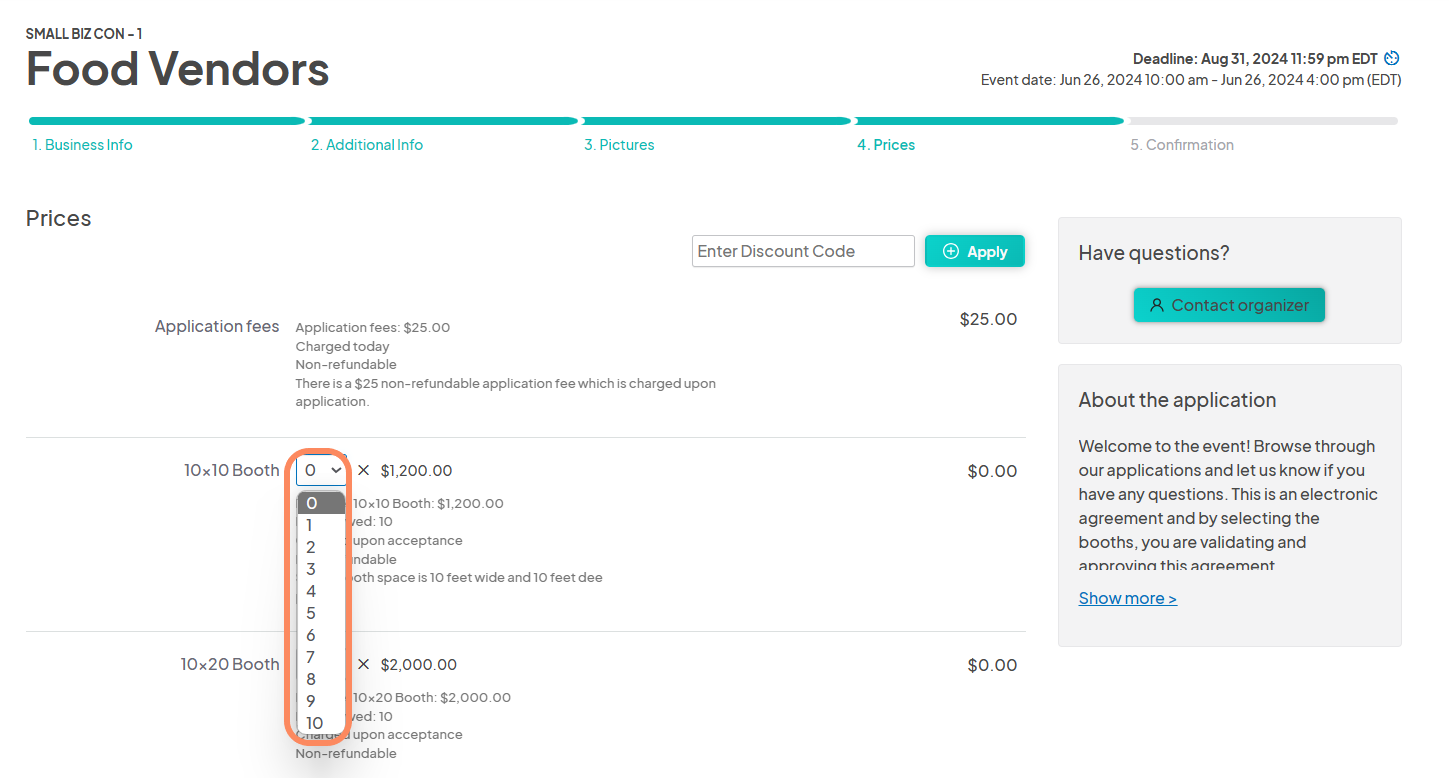Choose 2 from the booth quantity list
The width and height of the screenshot is (1449, 778).
point(321,547)
